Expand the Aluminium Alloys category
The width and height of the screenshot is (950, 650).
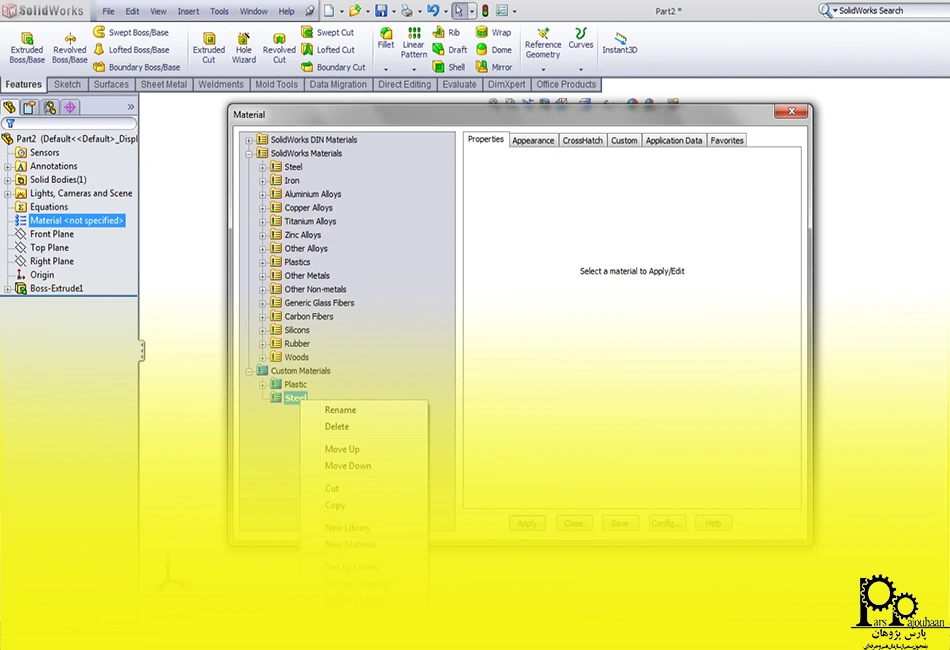tap(262, 194)
